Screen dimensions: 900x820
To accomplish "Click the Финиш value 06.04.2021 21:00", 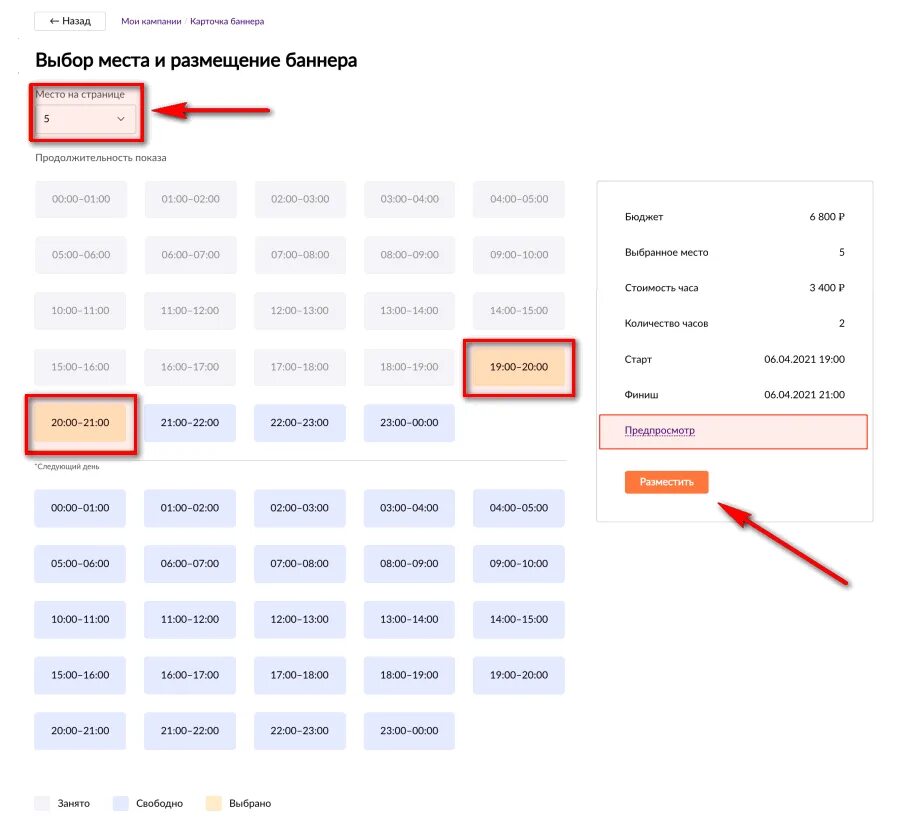I will coord(805,395).
